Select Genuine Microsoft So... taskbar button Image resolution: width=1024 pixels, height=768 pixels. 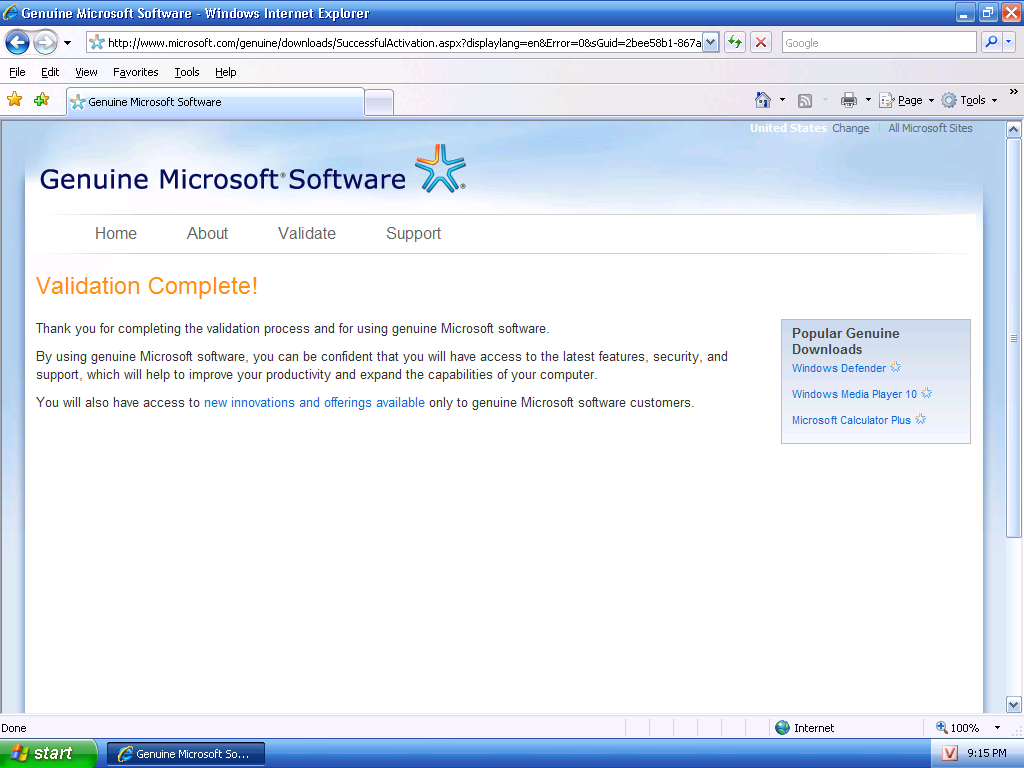tap(186, 754)
